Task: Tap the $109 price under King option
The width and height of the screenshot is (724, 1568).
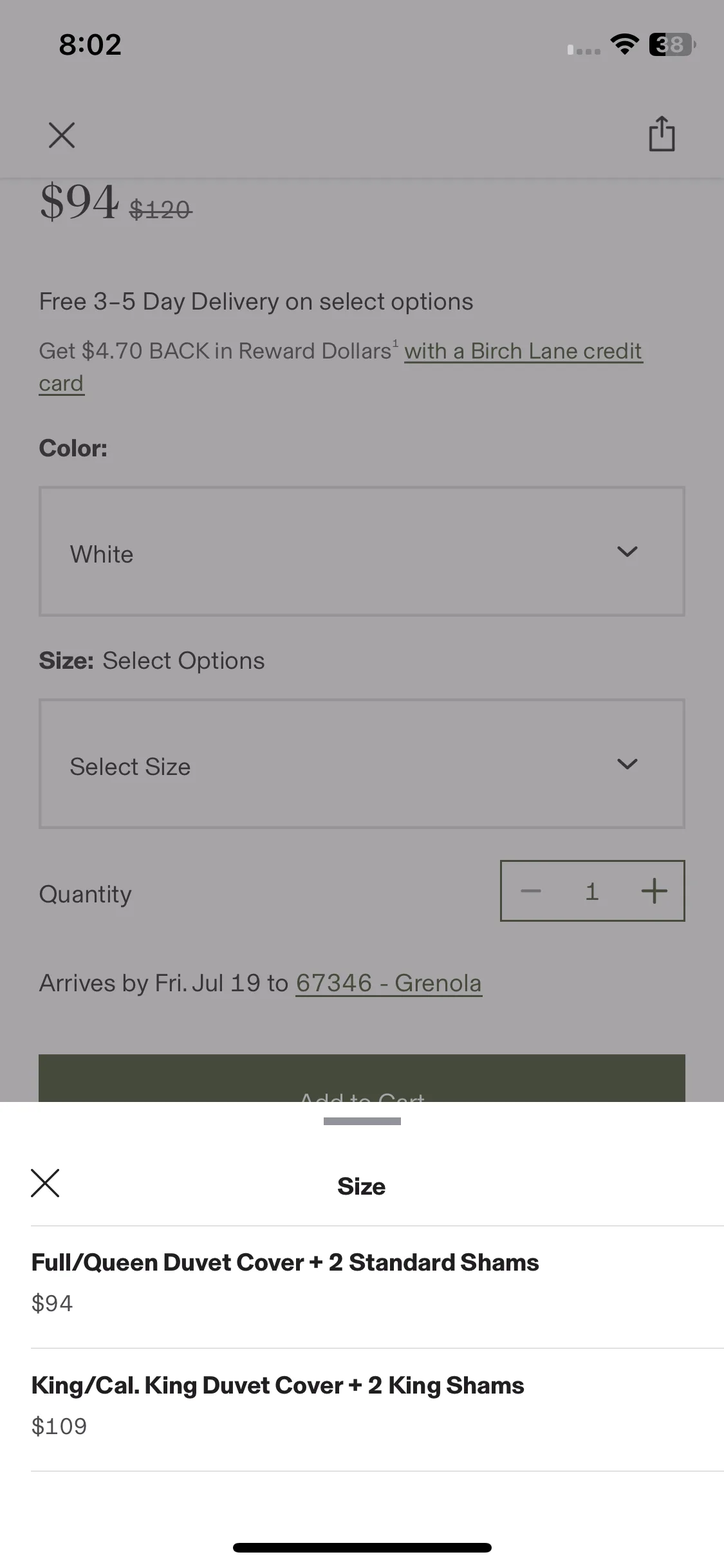Action: click(x=59, y=1426)
